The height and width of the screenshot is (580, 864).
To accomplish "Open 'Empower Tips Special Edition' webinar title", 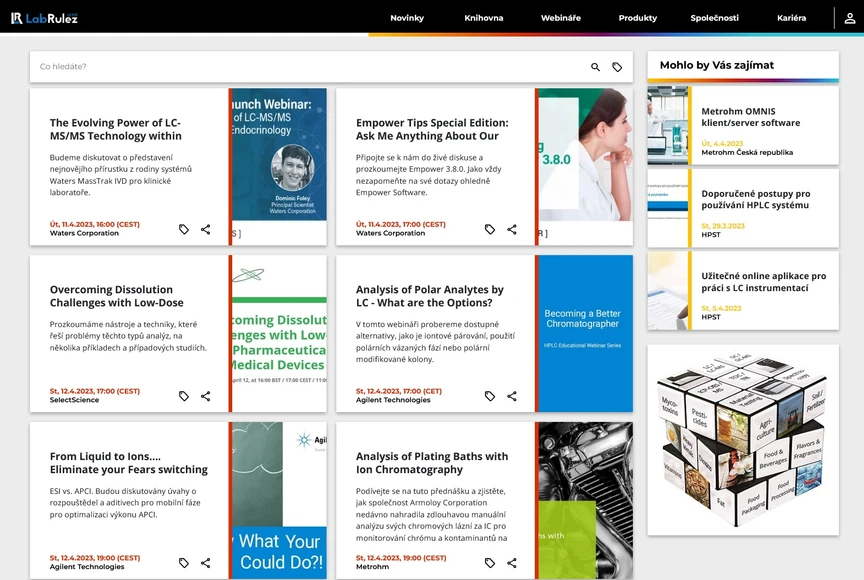I will [x=432, y=129].
